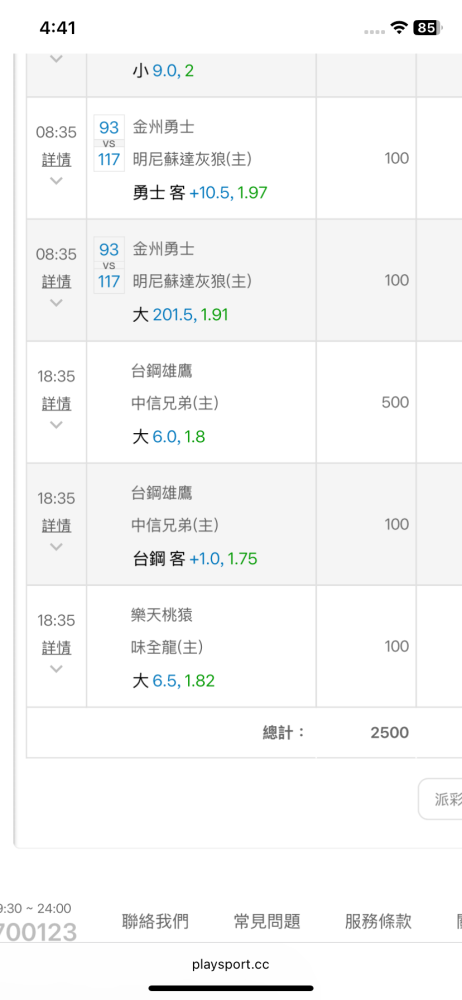Tap the 派彩 button

tap(441, 799)
